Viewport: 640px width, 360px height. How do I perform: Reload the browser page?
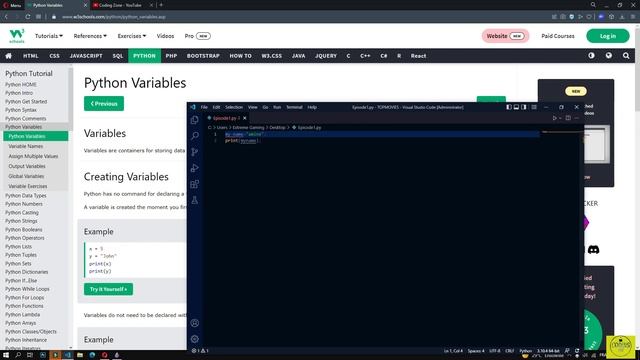(x=27, y=17)
